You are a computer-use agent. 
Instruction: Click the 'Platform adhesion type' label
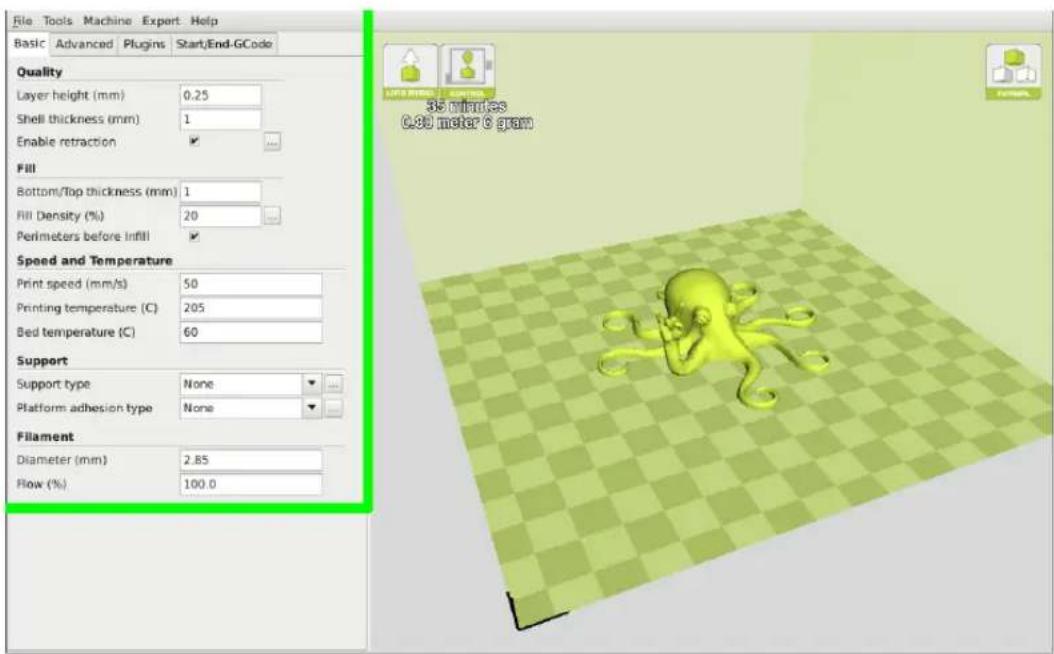[x=84, y=408]
